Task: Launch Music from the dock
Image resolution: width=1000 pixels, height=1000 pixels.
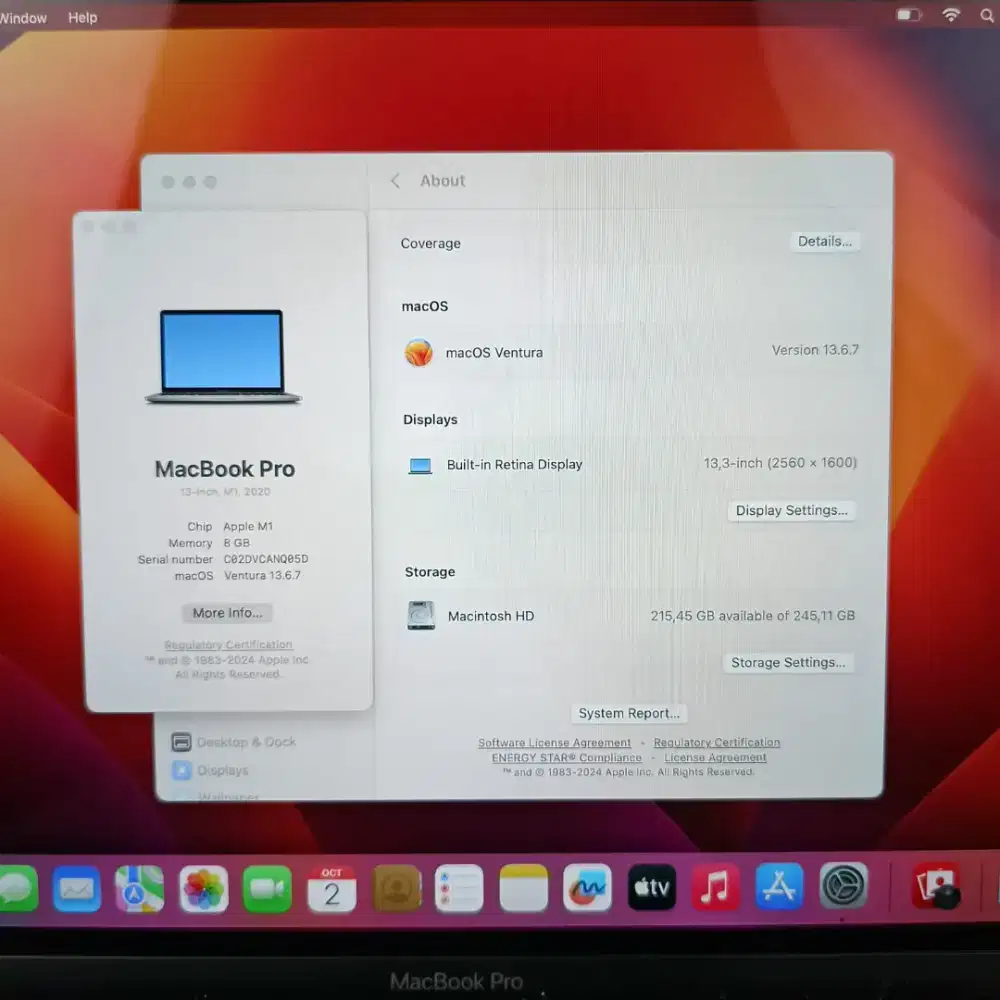Action: (715, 888)
